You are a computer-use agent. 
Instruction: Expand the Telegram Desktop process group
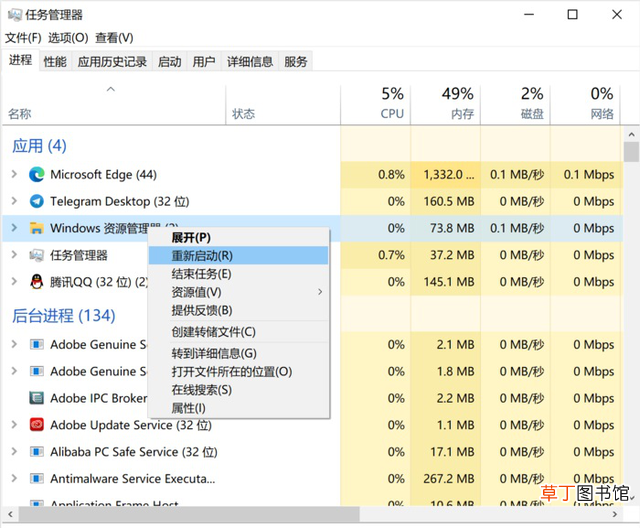(x=14, y=201)
